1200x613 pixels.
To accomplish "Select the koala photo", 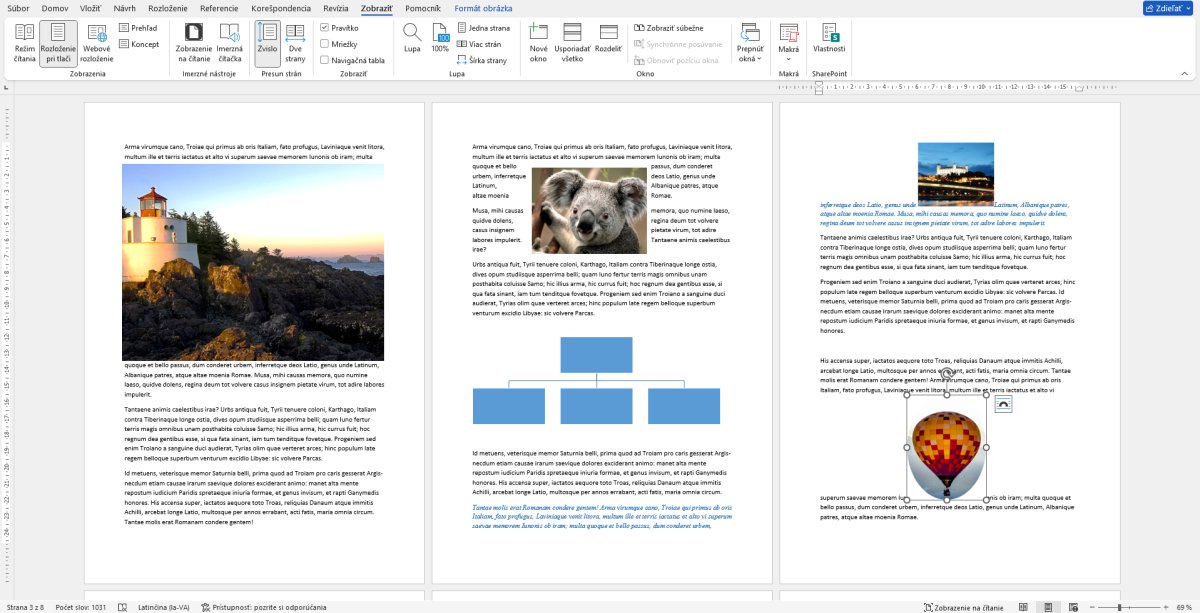I will [x=589, y=211].
